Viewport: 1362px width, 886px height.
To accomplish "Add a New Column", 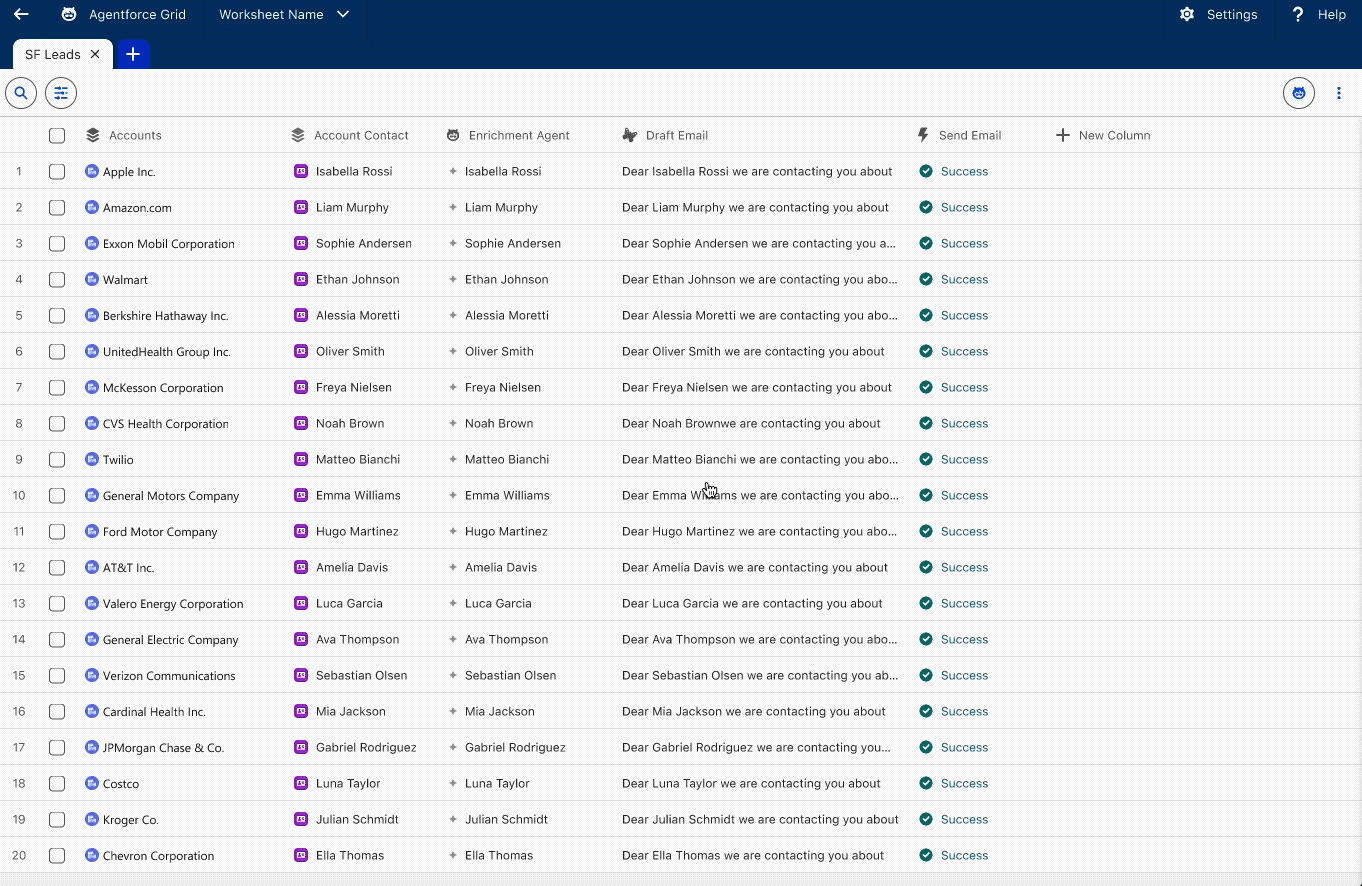I will point(1103,135).
